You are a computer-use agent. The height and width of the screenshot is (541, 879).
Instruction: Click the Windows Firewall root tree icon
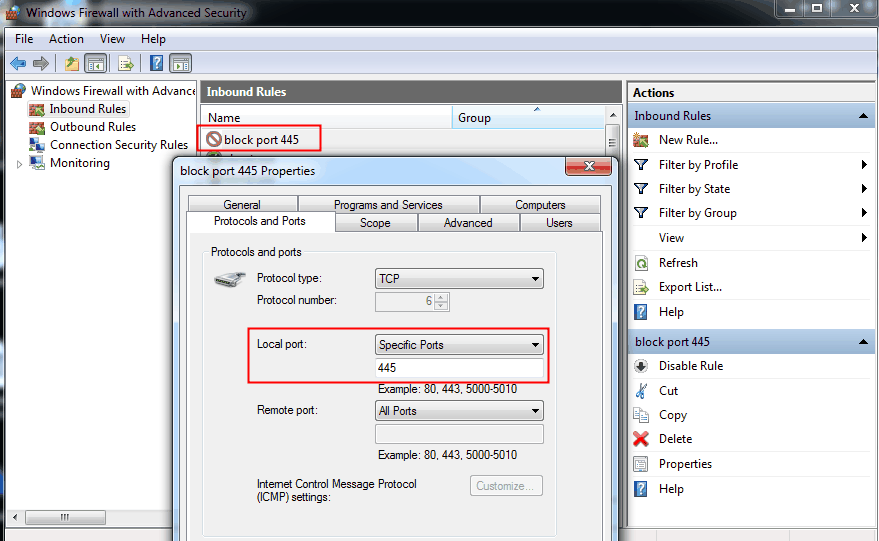[x=18, y=90]
